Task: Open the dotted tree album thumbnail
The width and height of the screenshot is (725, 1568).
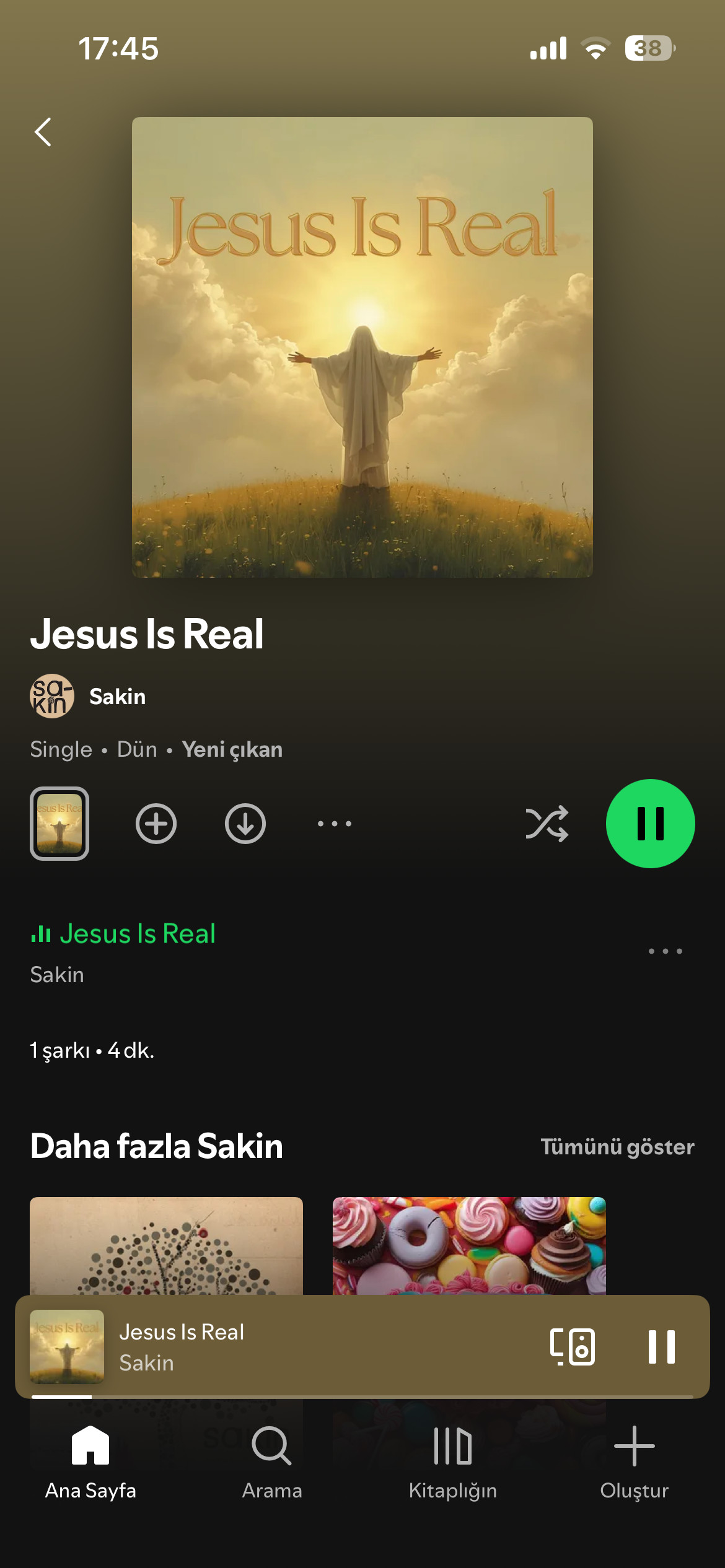Action: coord(166,1246)
